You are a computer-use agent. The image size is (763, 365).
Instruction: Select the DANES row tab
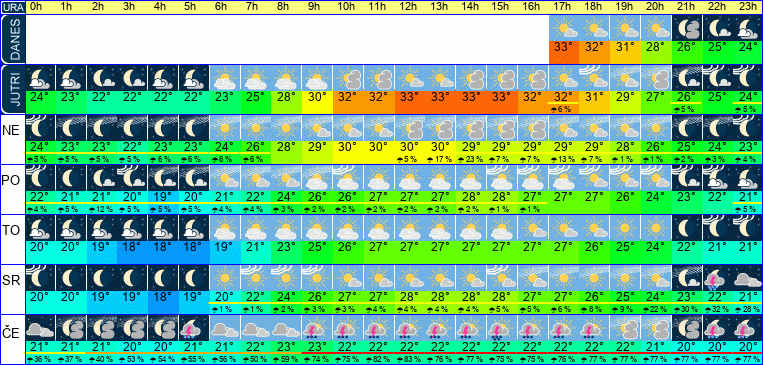pyautogui.click(x=12, y=39)
